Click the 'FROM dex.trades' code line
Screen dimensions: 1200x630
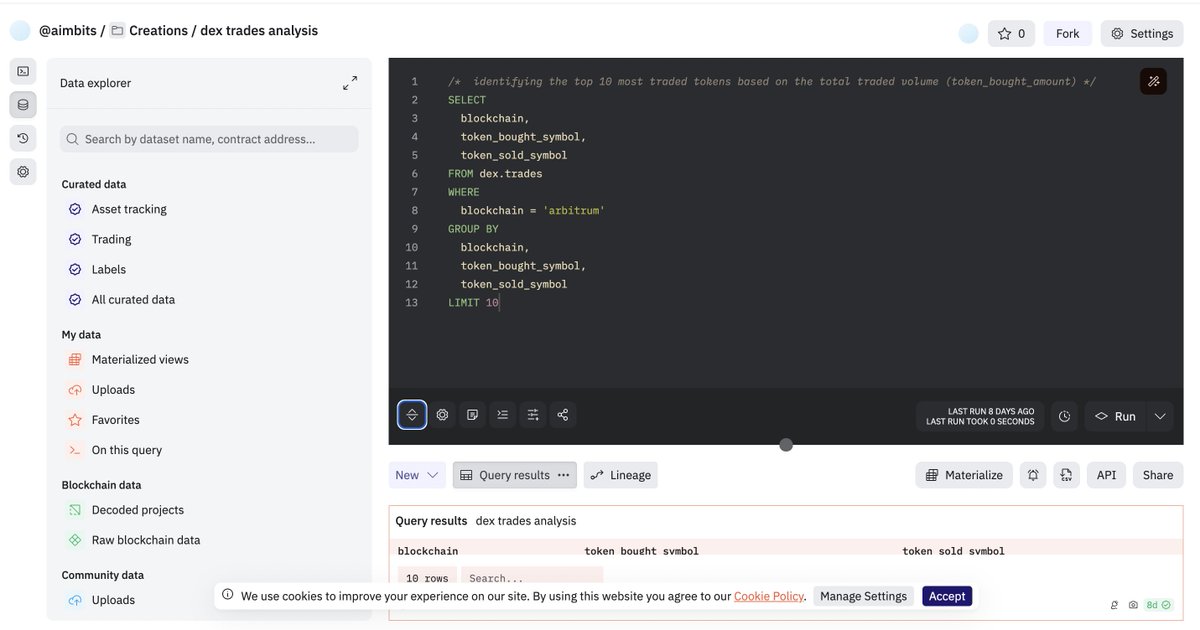coord(495,173)
